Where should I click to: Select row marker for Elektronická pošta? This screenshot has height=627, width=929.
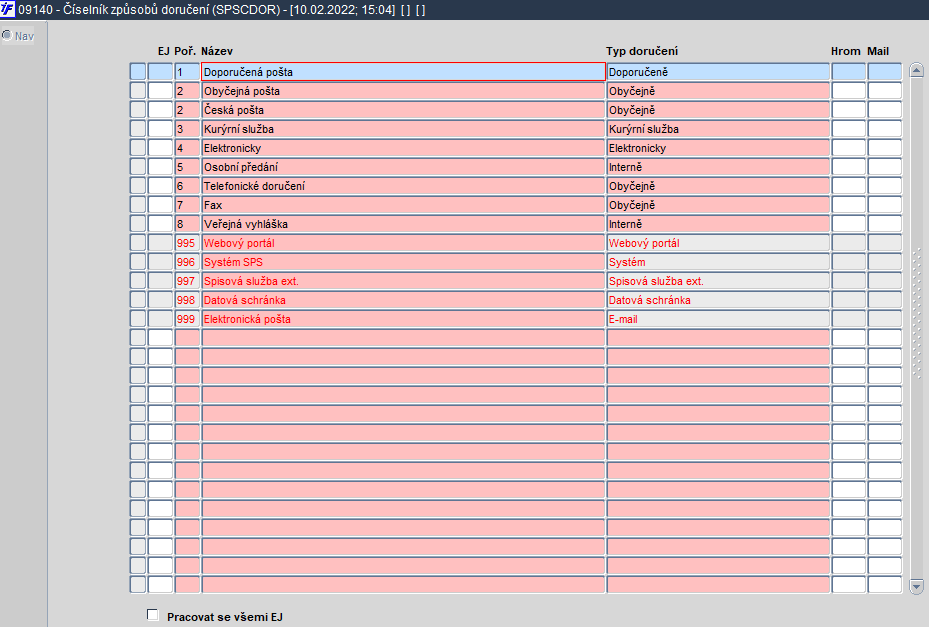tap(137, 318)
